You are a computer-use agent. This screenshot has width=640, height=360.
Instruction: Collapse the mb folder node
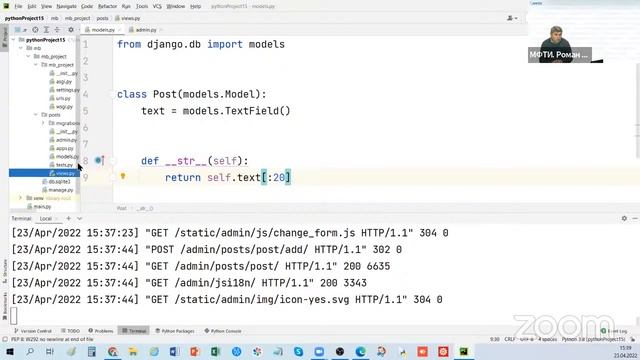coord(21,48)
